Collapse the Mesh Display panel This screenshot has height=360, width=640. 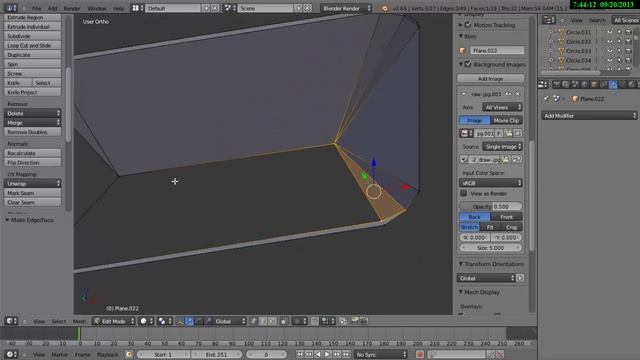479,292
